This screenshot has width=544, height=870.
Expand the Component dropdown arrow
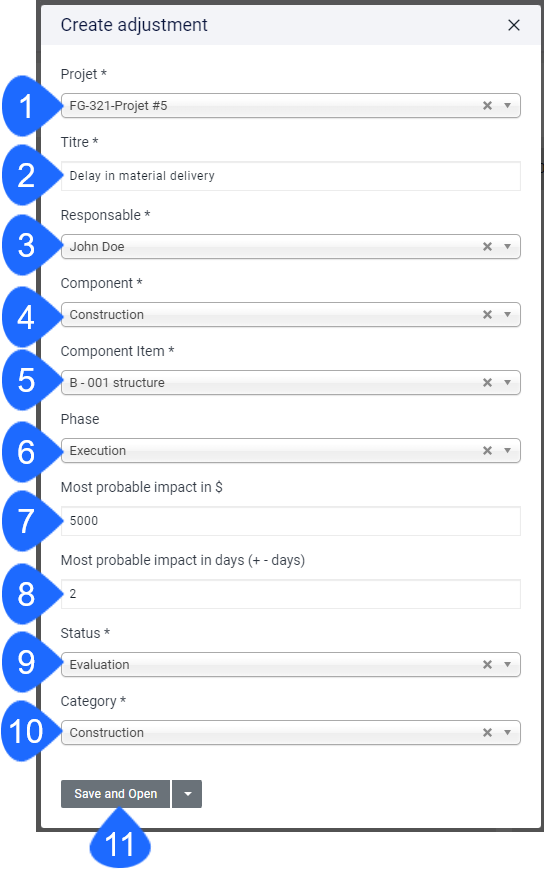pyautogui.click(x=507, y=315)
